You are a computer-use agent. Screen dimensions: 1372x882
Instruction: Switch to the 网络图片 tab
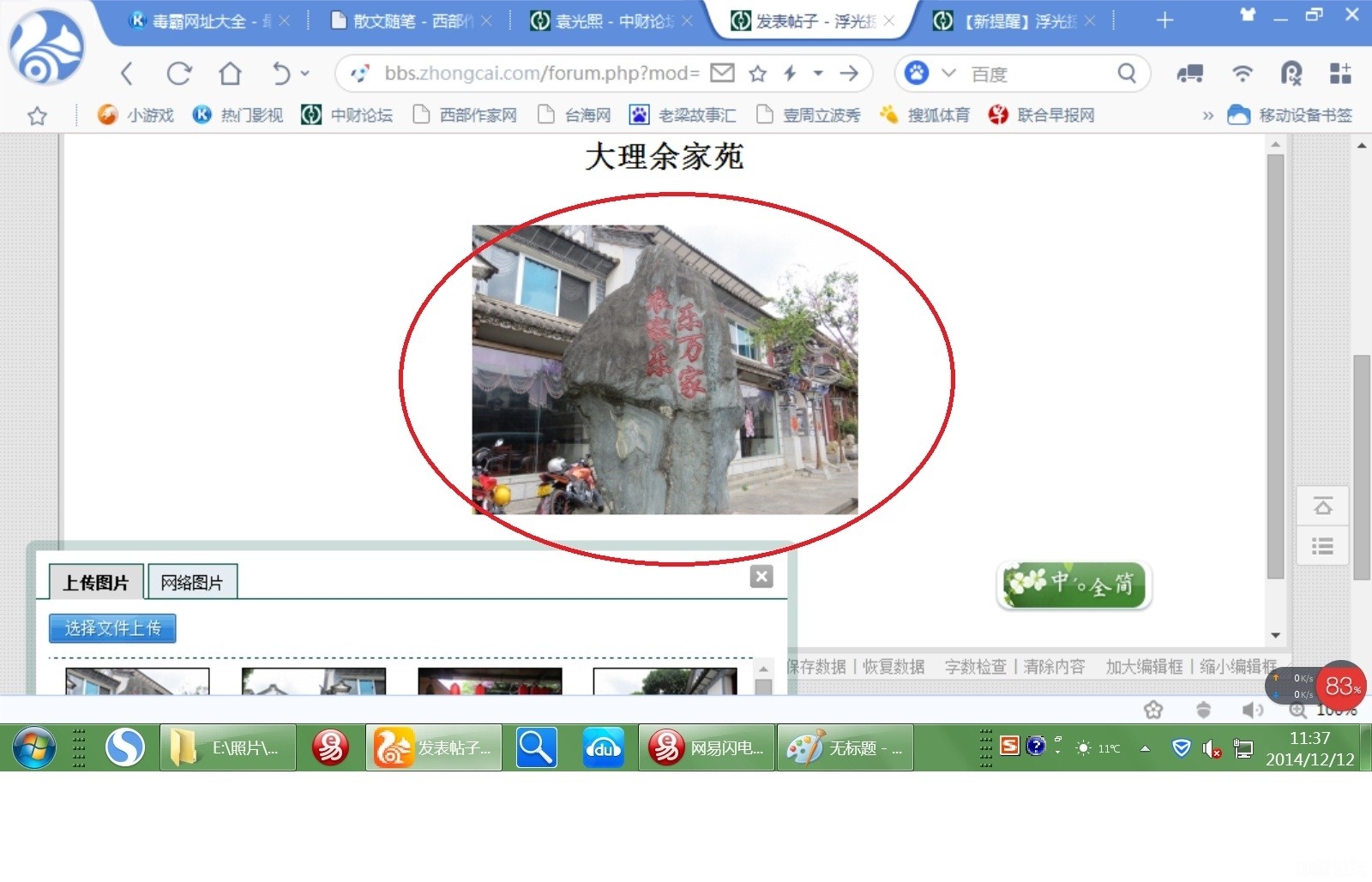point(192,583)
